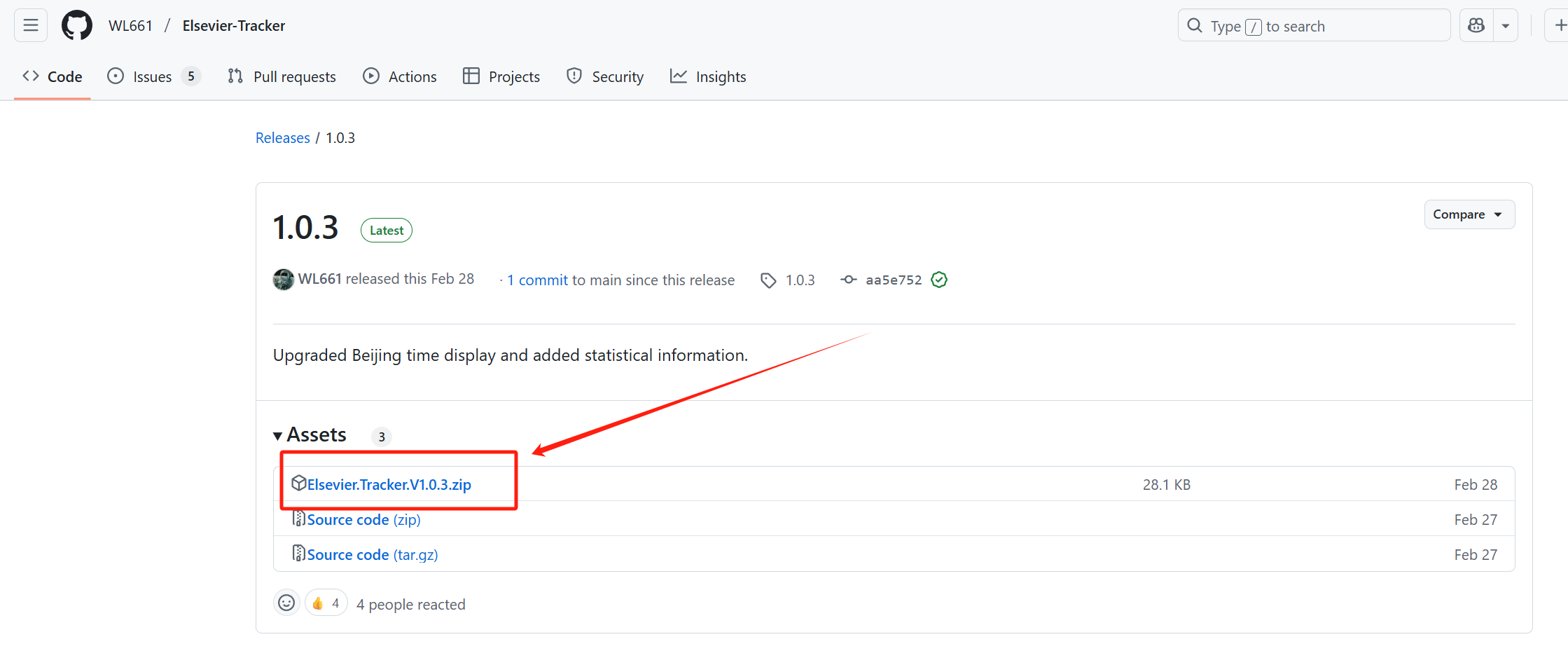Click Feb 27 date of Source code (tar.gz)
The image size is (1568, 651).
click(1476, 555)
